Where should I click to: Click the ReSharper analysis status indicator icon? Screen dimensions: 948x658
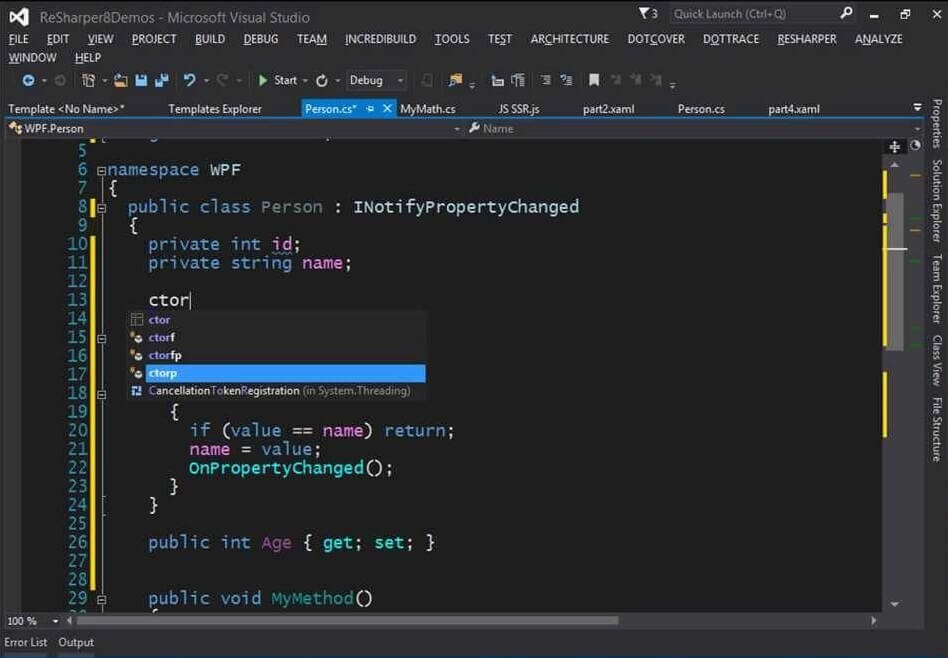pos(915,146)
